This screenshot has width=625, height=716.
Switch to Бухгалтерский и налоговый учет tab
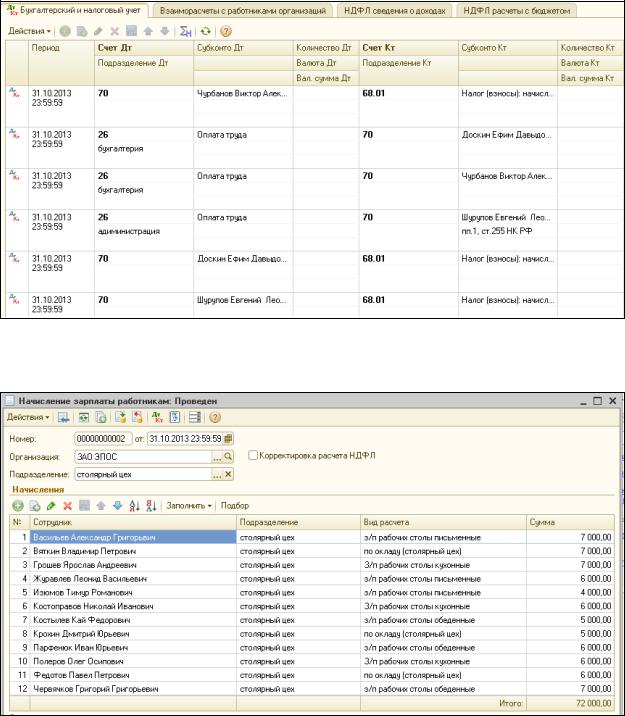[x=75, y=10]
